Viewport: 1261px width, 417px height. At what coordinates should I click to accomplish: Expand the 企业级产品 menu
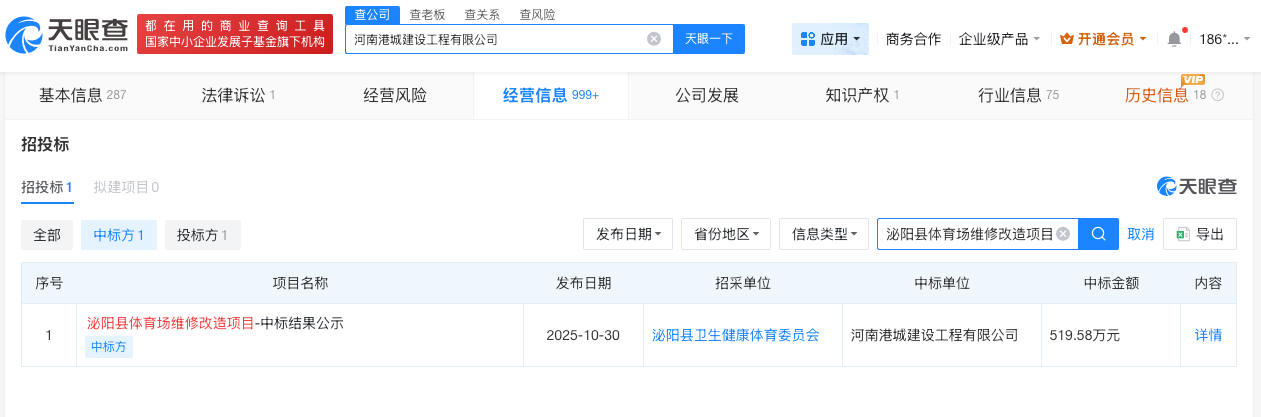coord(999,39)
